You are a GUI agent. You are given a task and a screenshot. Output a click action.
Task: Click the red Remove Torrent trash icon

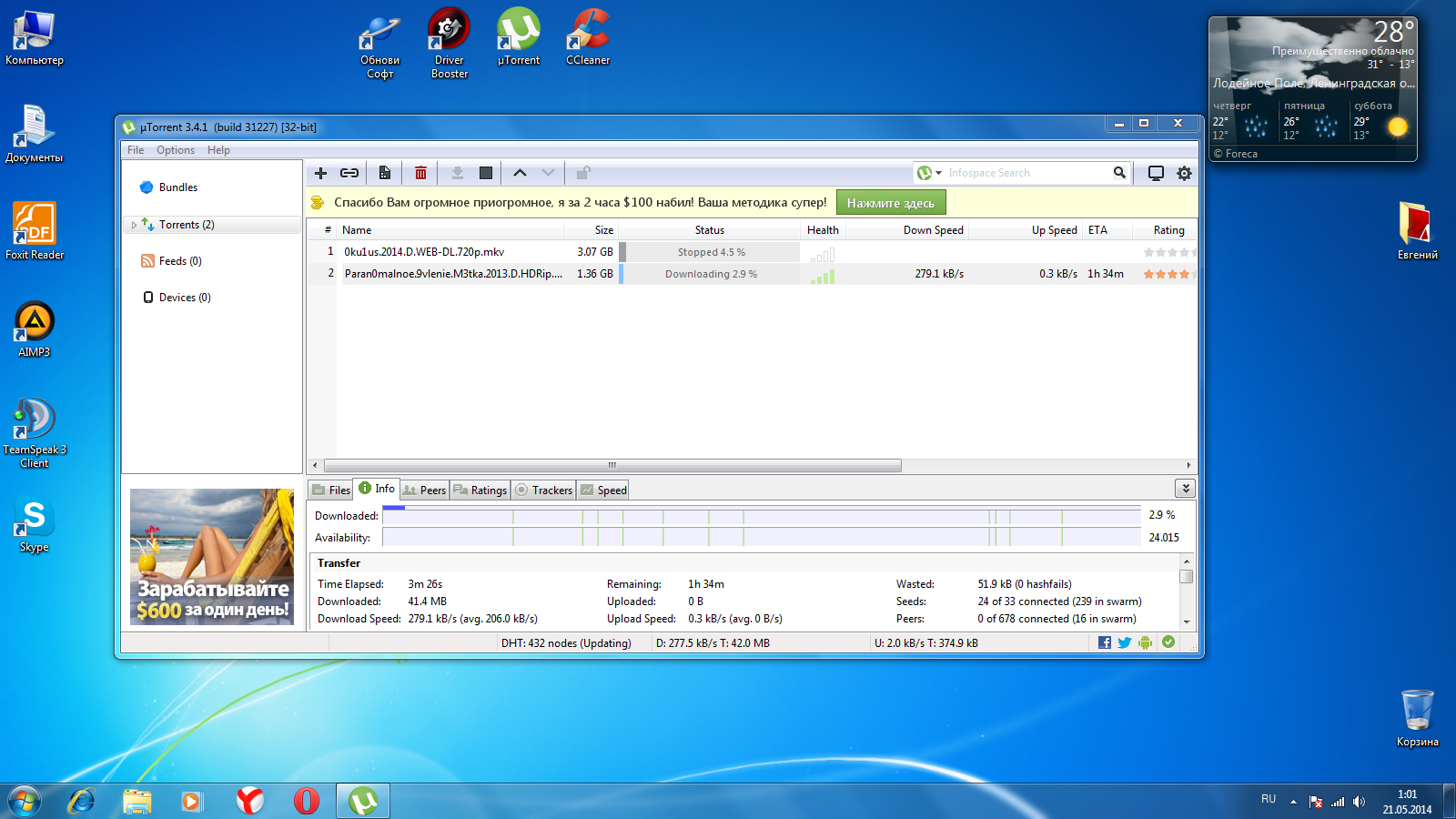pos(420,173)
